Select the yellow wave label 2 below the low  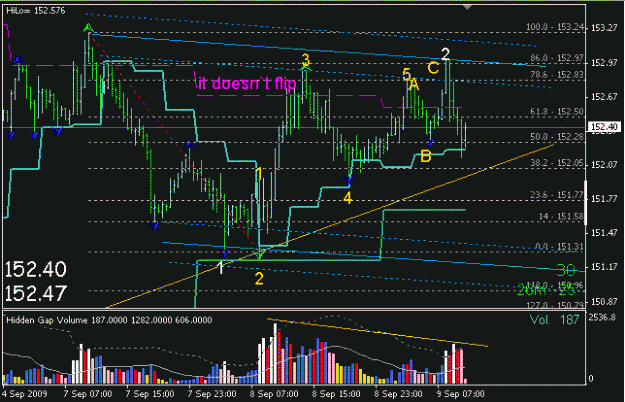tap(259, 279)
